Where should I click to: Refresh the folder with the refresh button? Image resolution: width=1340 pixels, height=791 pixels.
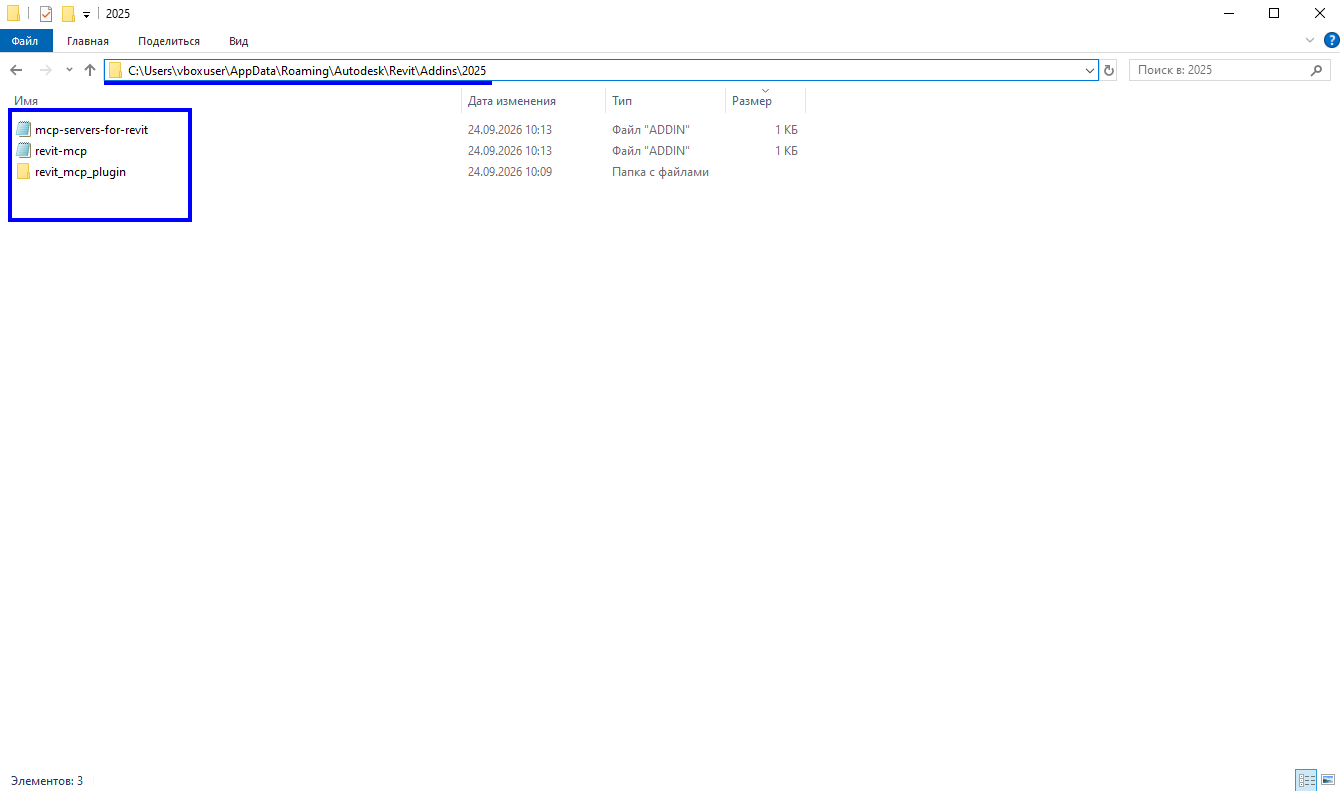(x=1109, y=70)
